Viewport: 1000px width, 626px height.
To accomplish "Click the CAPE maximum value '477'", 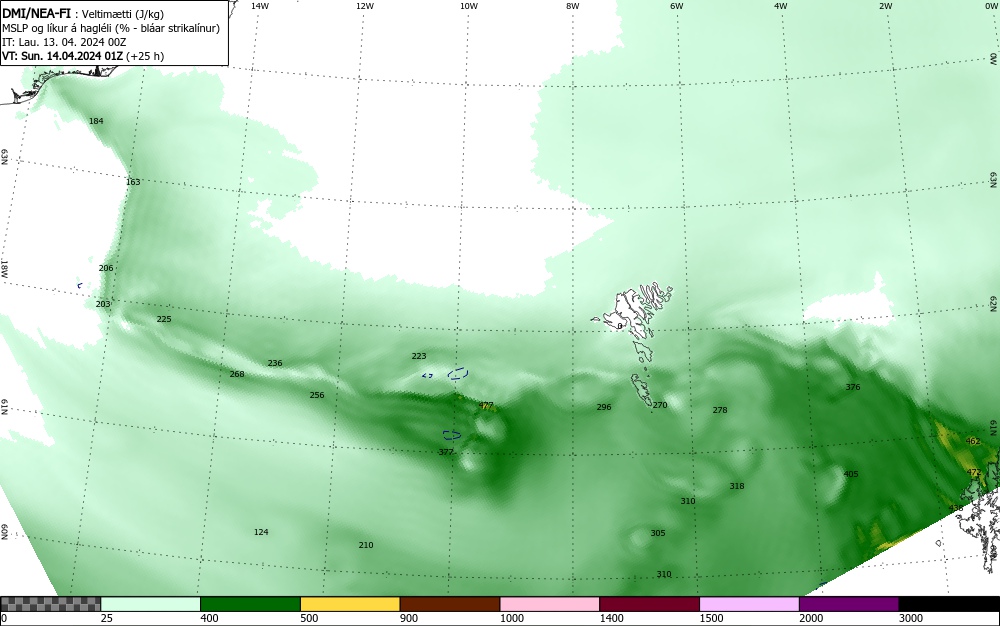I will (486, 405).
